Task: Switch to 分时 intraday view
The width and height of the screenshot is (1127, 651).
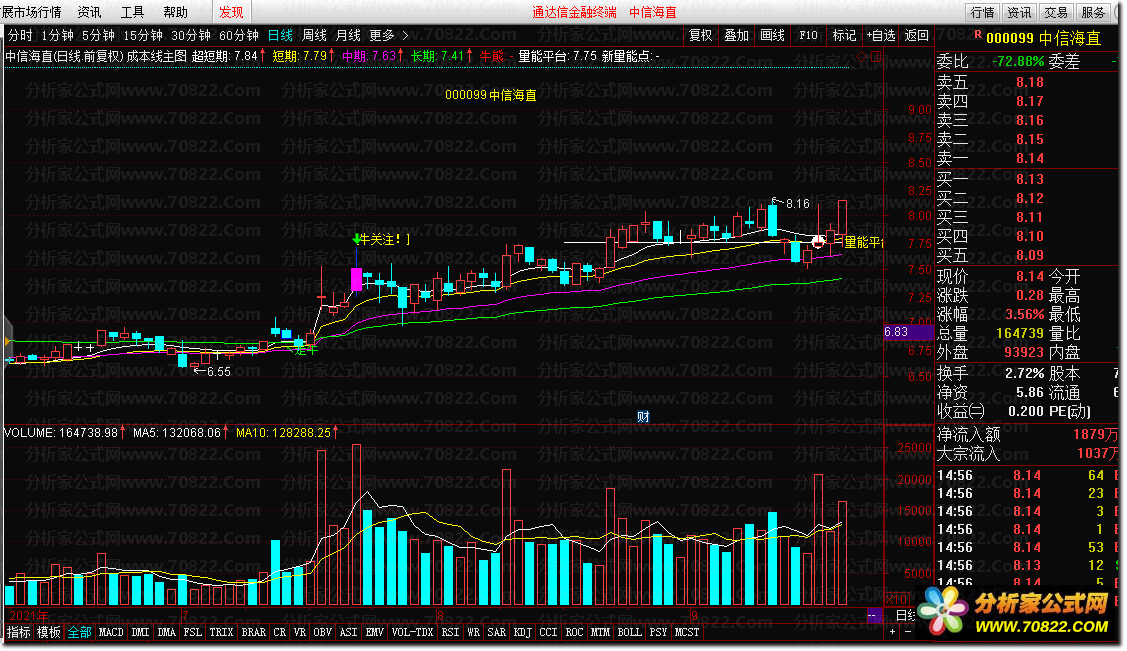Action: tap(20, 35)
